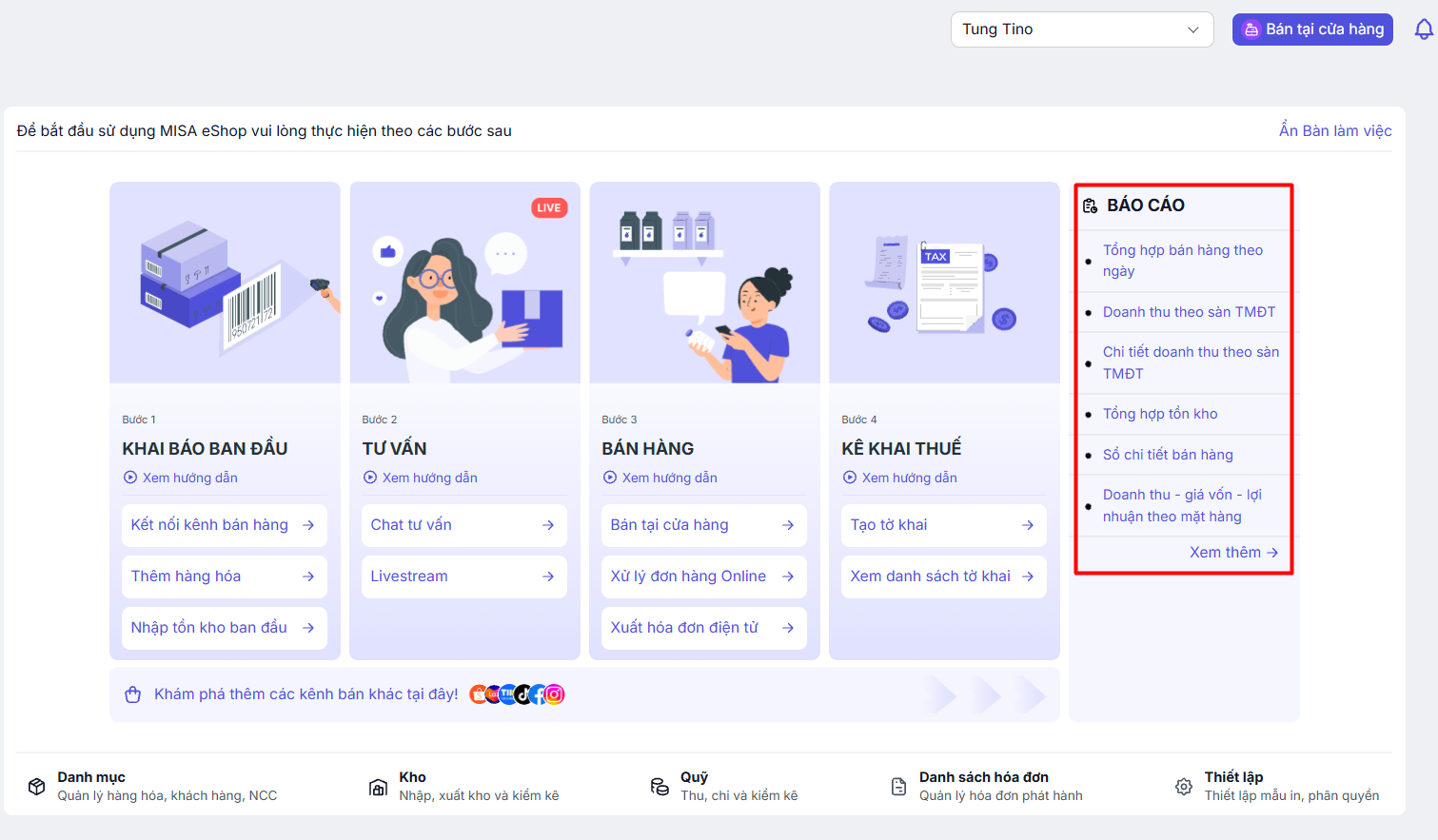Screen dimensions: 1438x840
Task: Open the Lazada sales channel icon
Action: [492, 694]
